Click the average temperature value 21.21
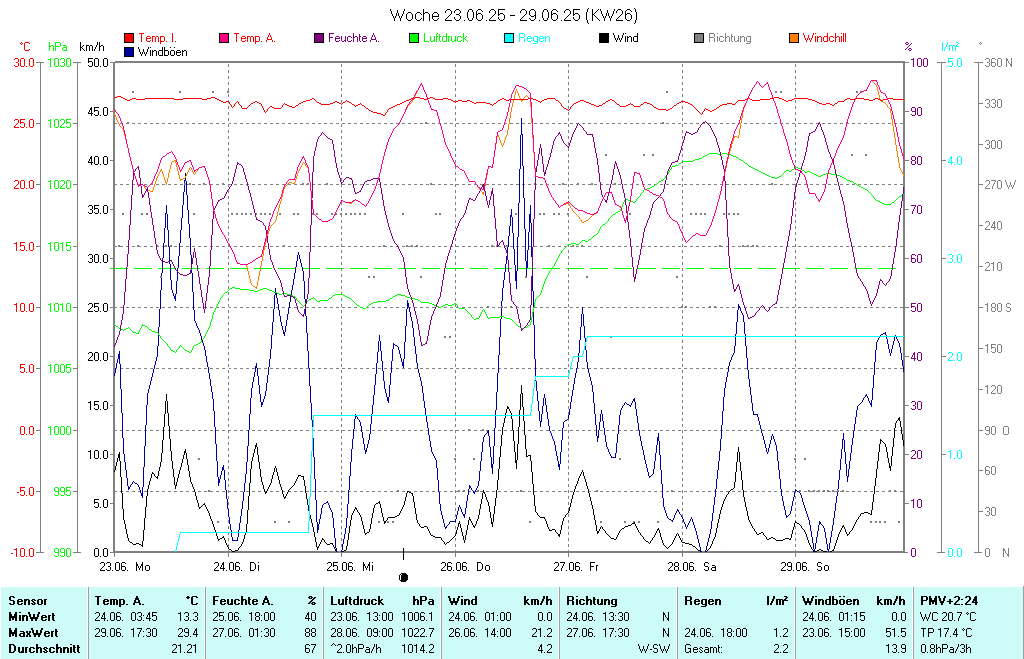The height and width of the screenshot is (659, 1024). (x=185, y=649)
